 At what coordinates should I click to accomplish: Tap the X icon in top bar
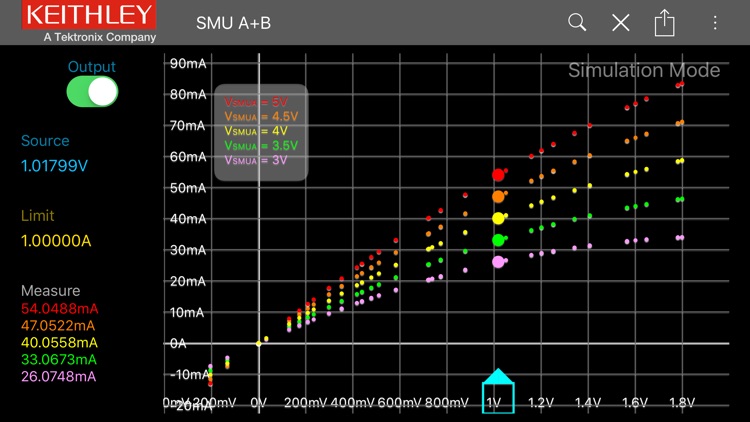coord(621,22)
